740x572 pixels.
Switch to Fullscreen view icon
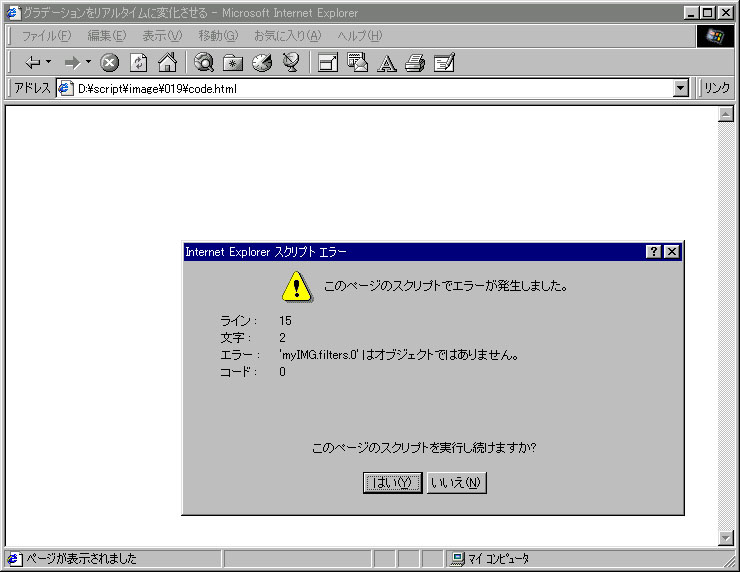click(328, 62)
